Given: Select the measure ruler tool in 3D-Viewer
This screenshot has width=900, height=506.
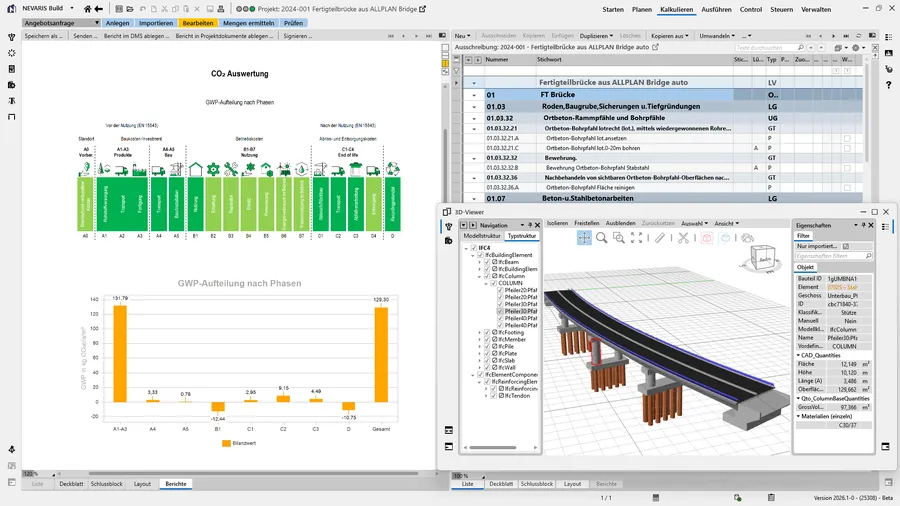Looking at the screenshot, I should click(x=660, y=238).
